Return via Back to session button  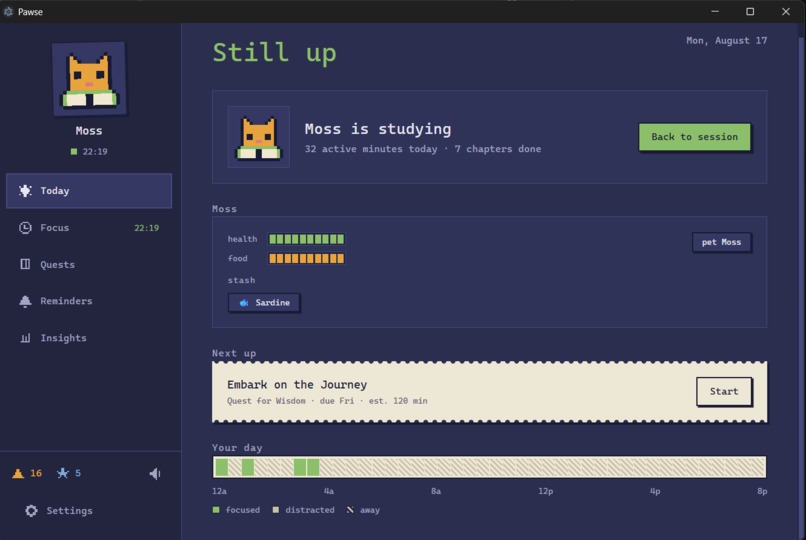pyautogui.click(x=694, y=137)
